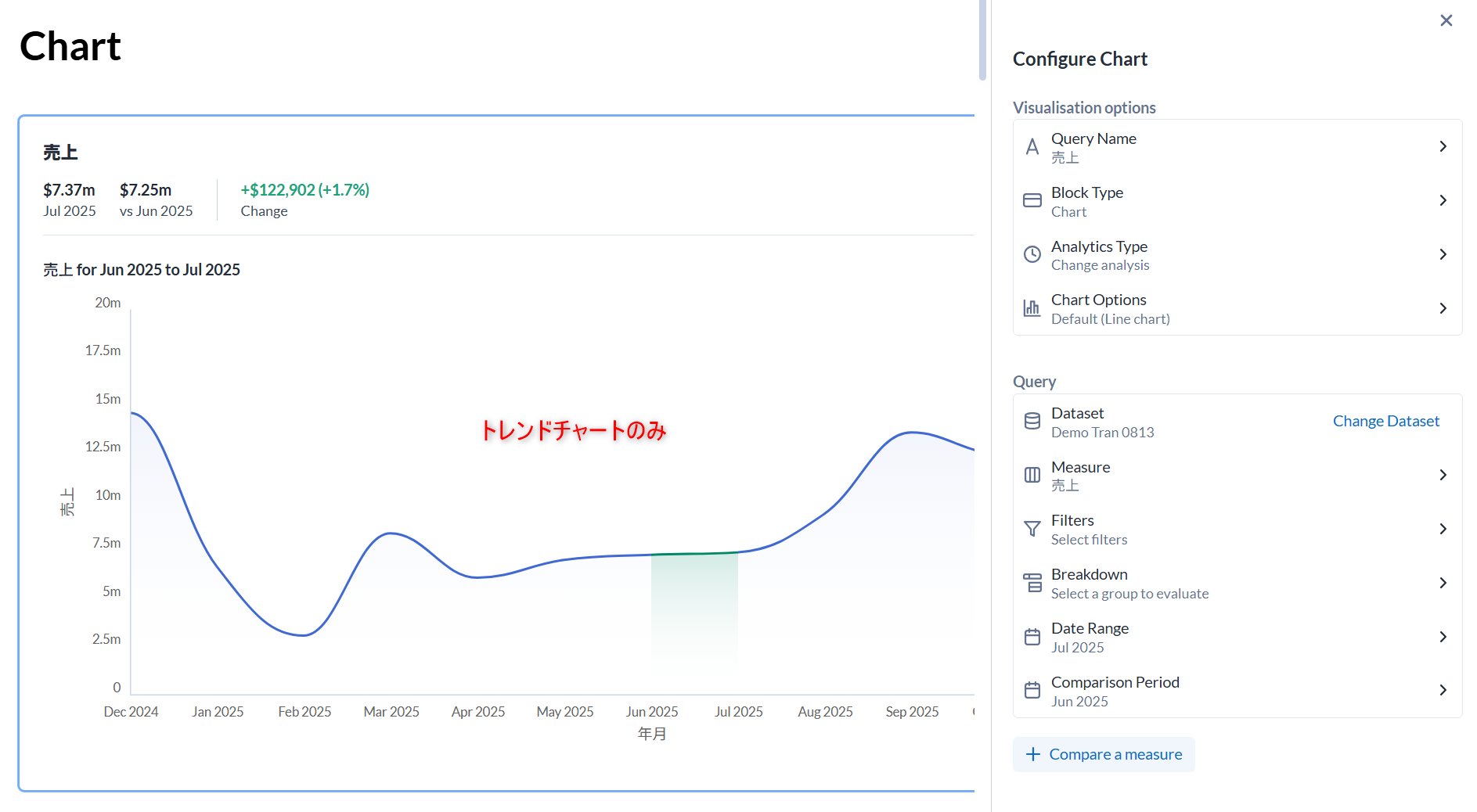1477x812 pixels.
Task: Click the Select a group to evaluate text
Action: 1129,594
